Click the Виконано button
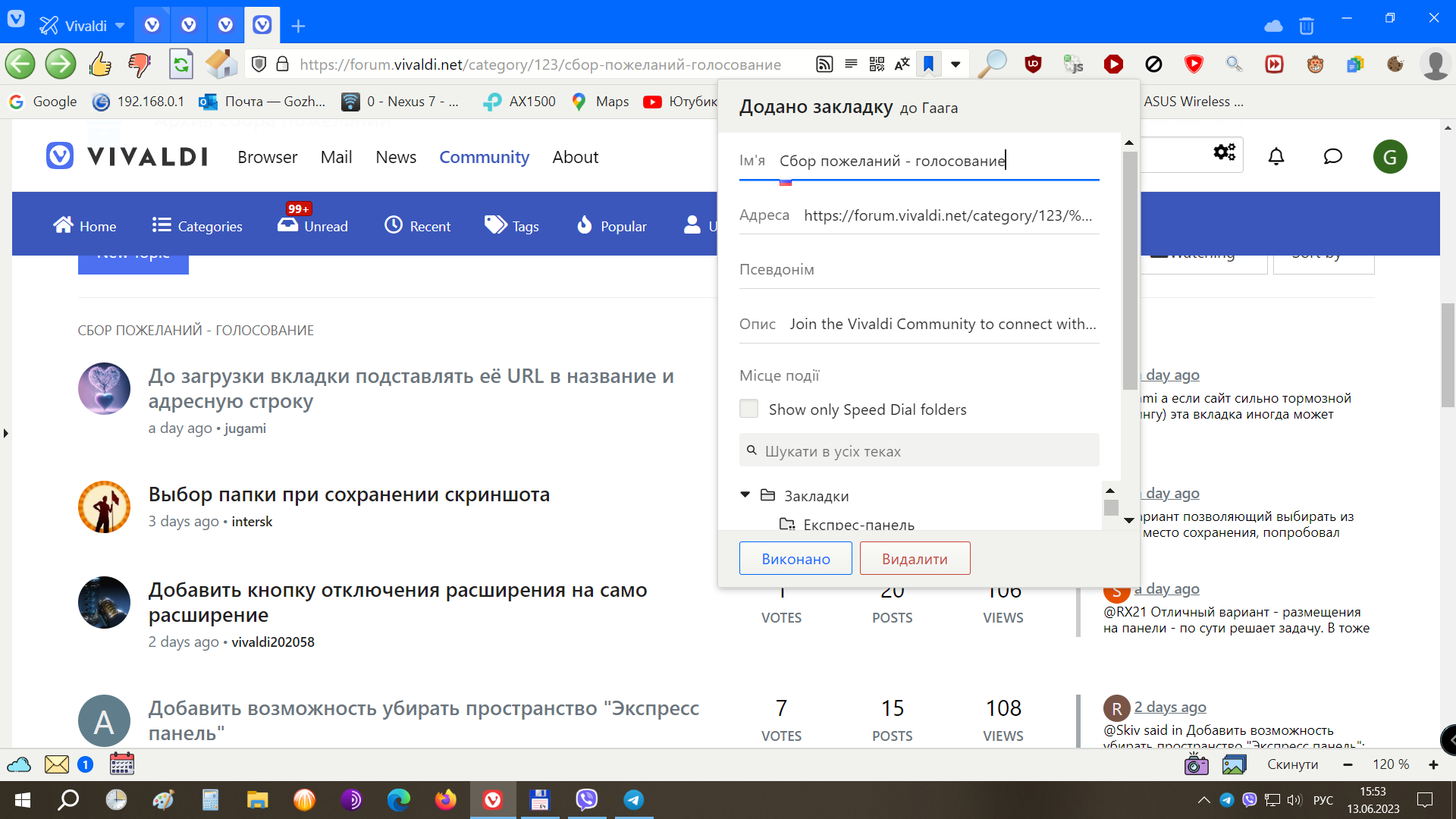1456x819 pixels. coord(795,559)
